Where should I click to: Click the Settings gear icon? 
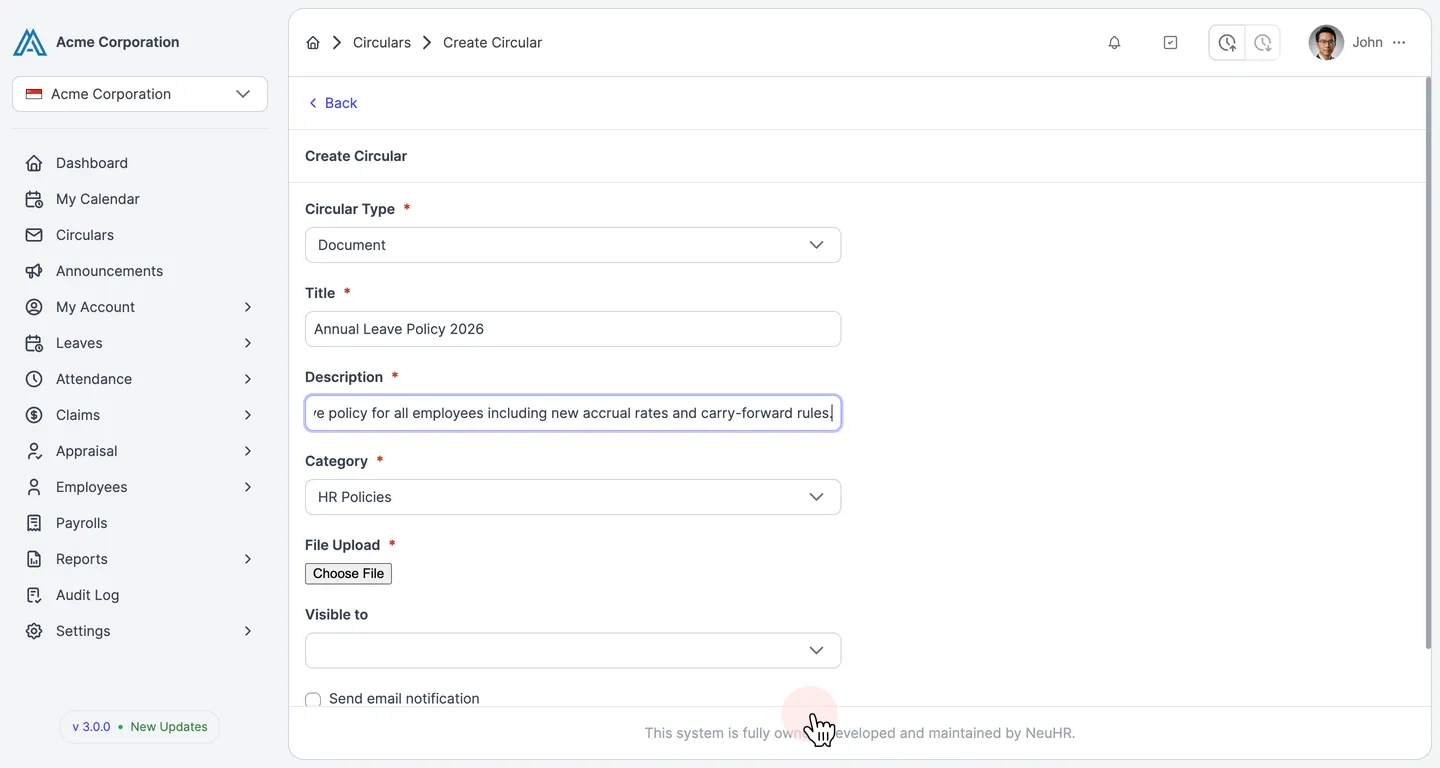tap(34, 631)
